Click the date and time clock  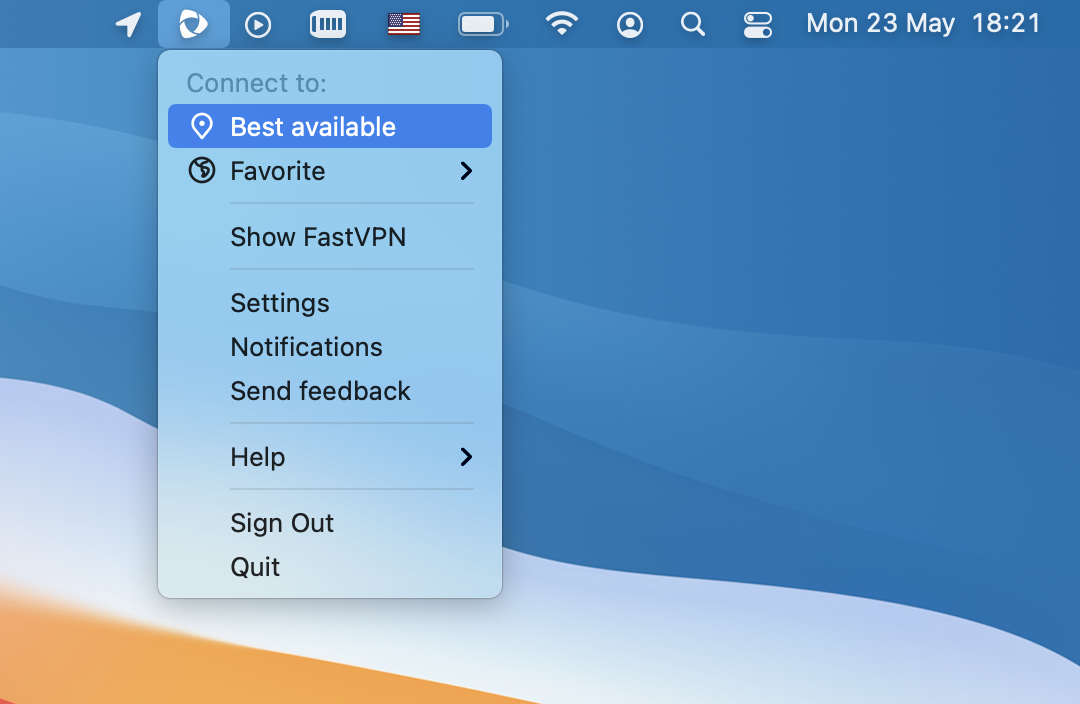(x=923, y=24)
